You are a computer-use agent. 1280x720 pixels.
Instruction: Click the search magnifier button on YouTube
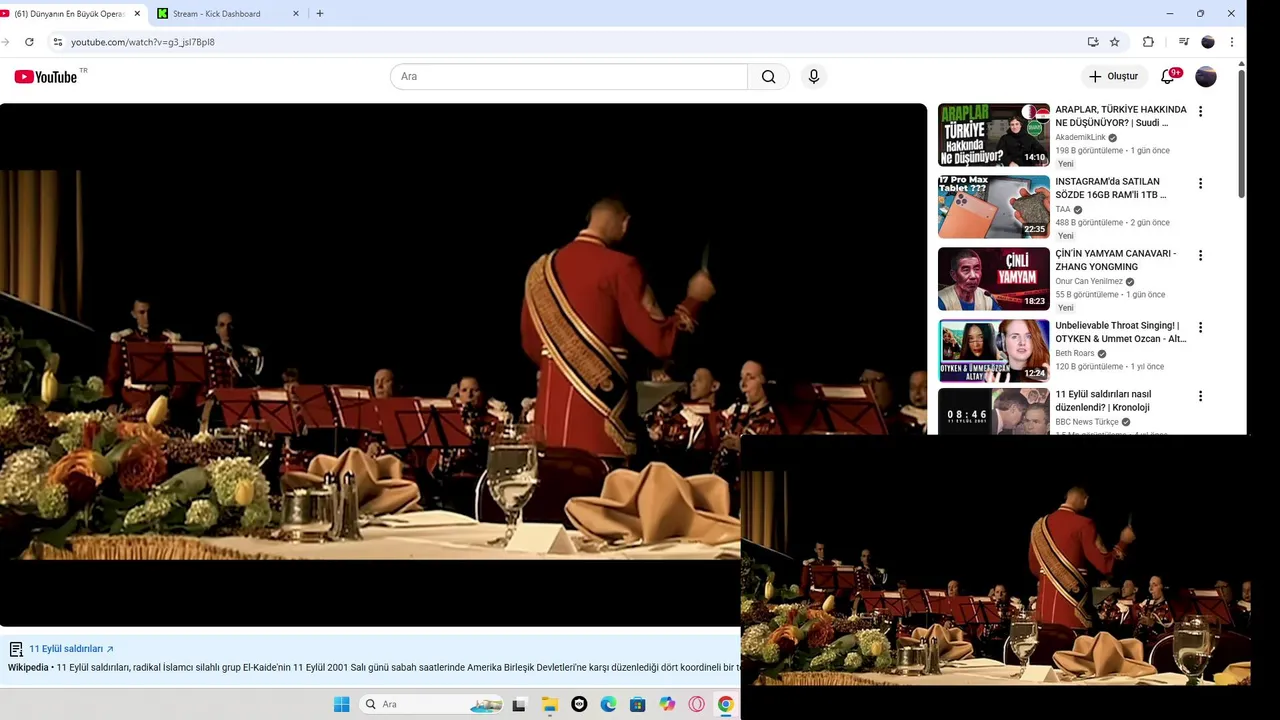(x=768, y=77)
